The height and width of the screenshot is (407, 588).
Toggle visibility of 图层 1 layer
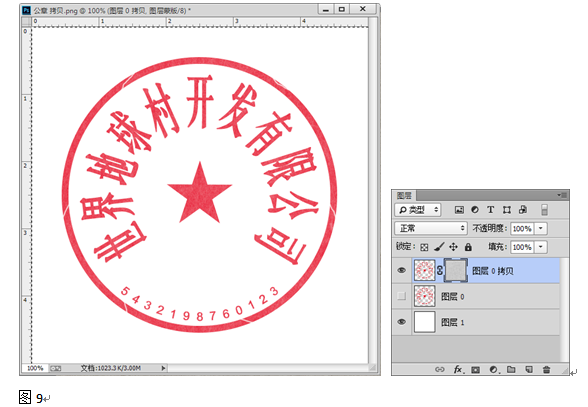(x=401, y=322)
